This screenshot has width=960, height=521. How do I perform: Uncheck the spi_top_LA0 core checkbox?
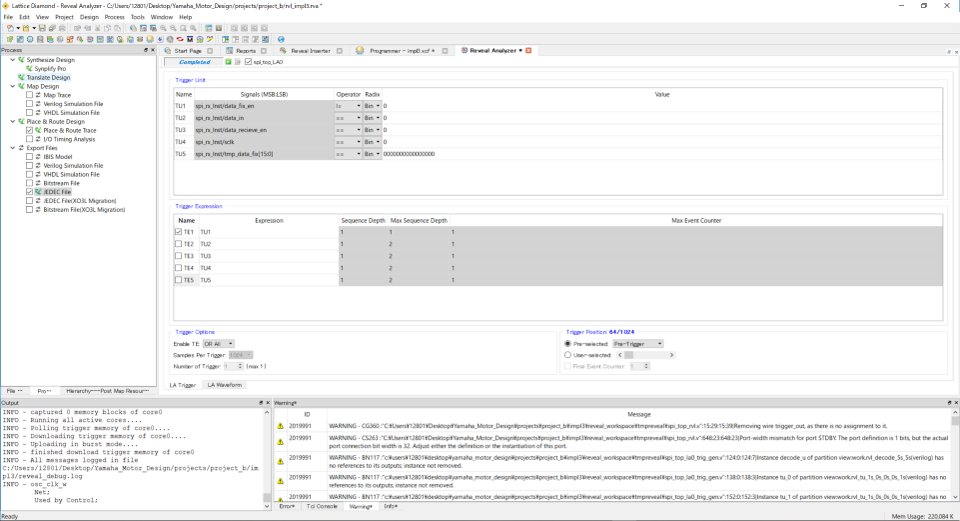(249, 62)
